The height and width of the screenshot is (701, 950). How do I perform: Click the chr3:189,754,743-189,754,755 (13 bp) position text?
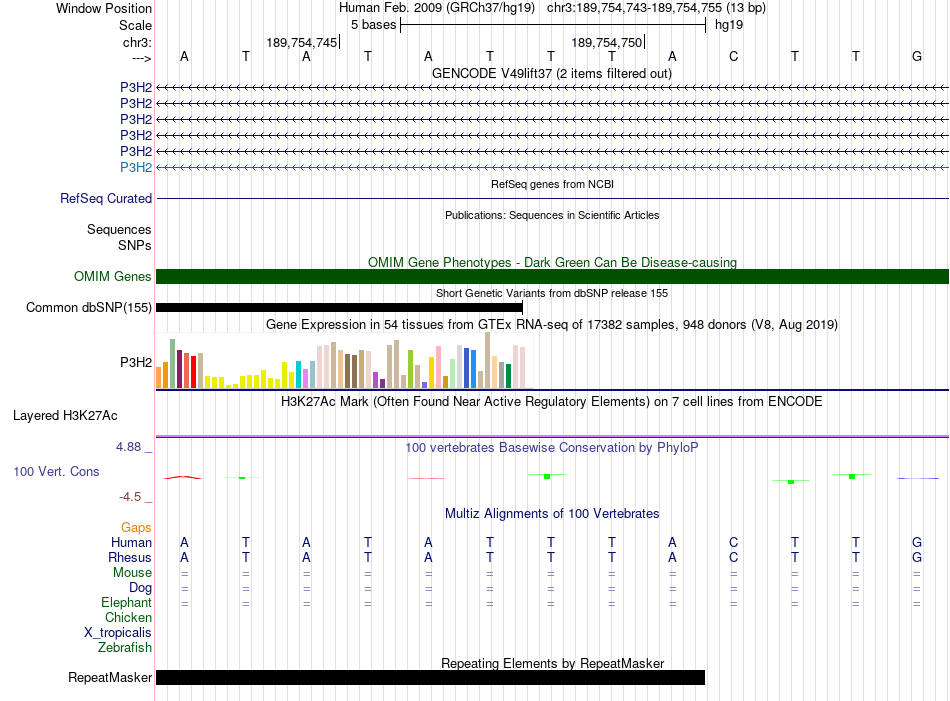656,8
